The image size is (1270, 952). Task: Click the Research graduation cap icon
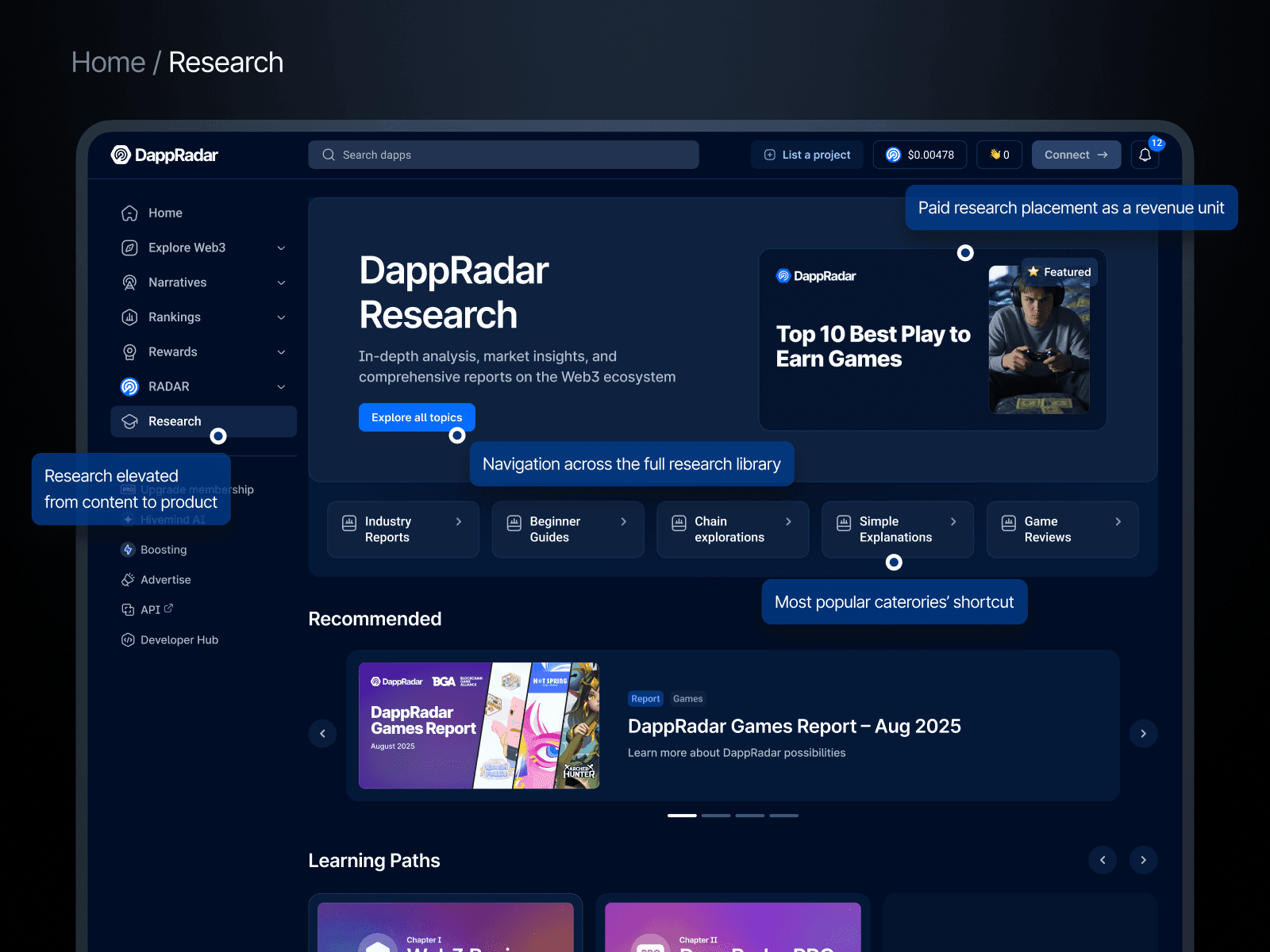129,421
